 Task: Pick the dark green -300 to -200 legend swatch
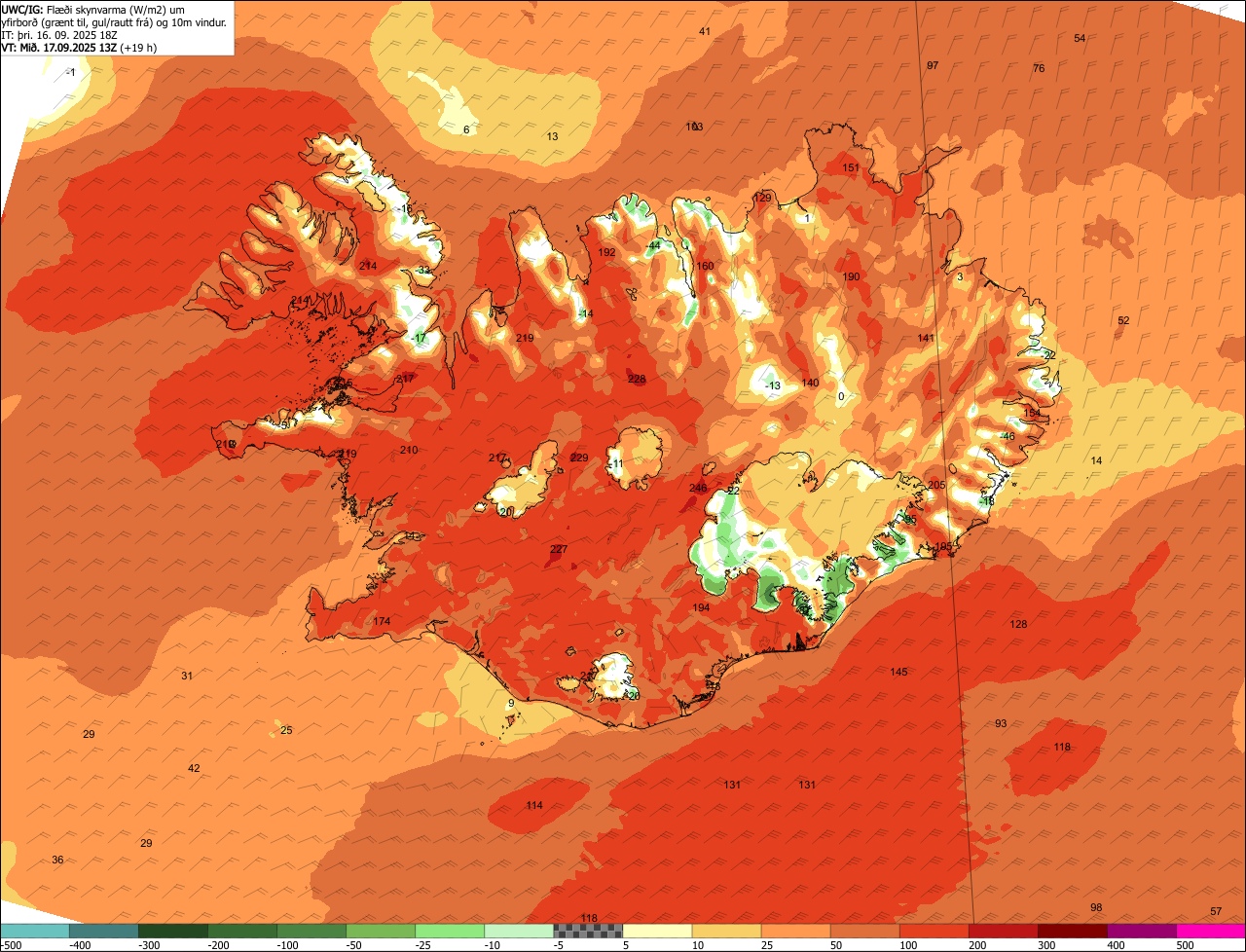(x=172, y=931)
